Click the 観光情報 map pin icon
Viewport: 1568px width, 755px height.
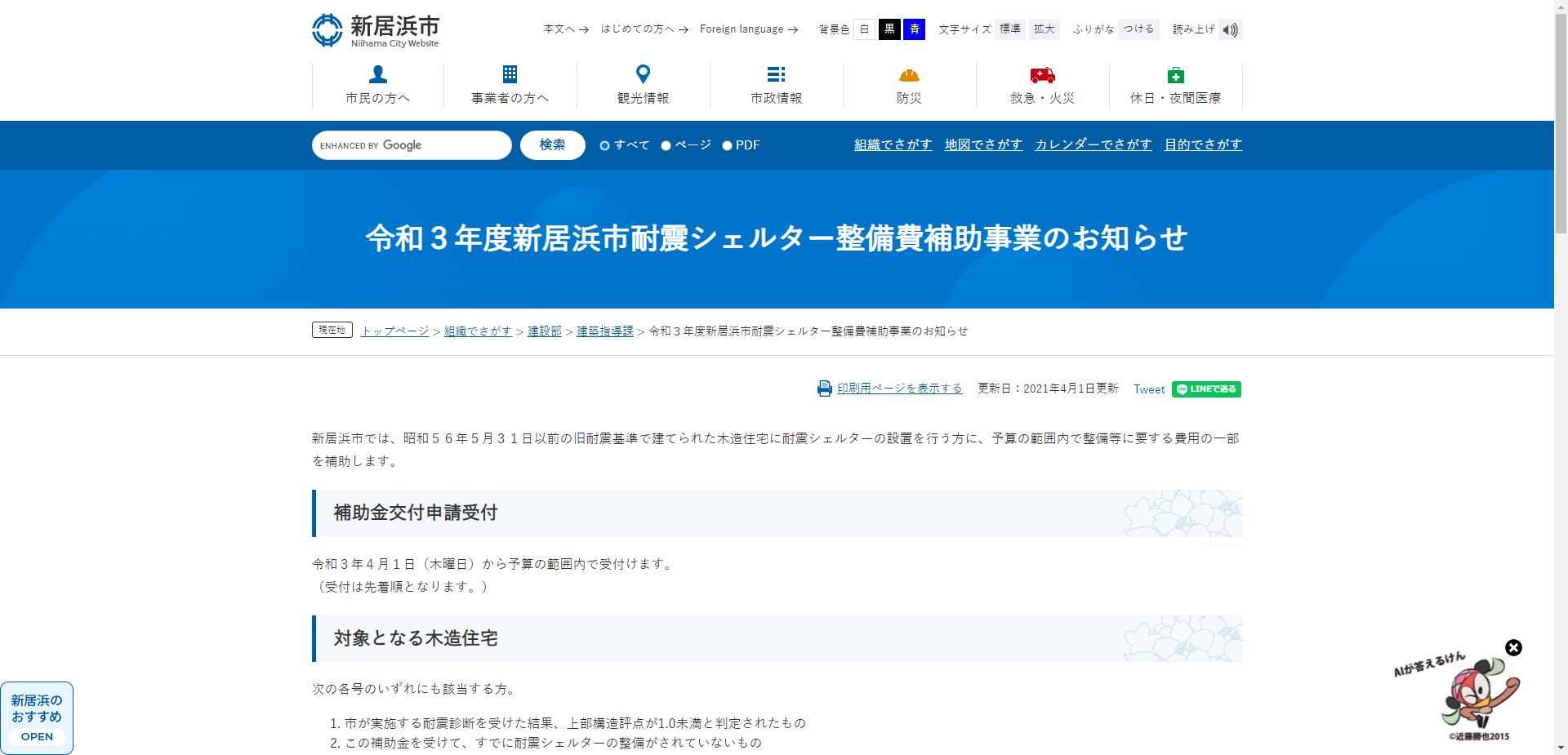(x=644, y=74)
